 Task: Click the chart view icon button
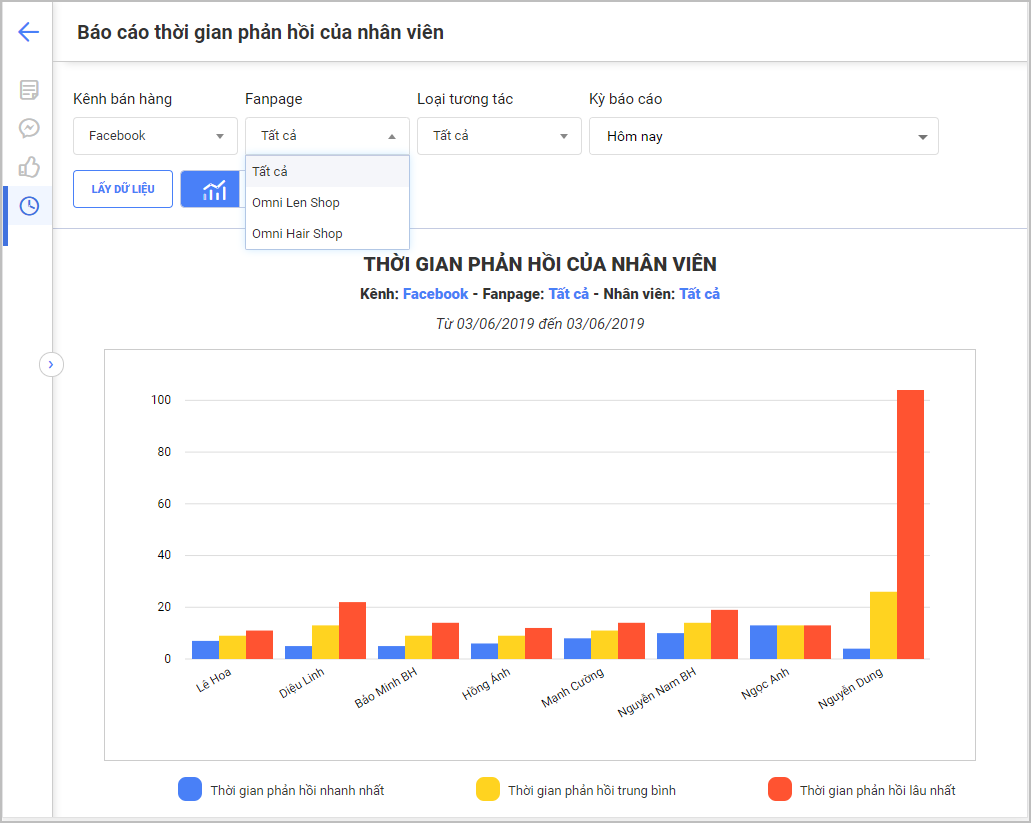click(212, 189)
